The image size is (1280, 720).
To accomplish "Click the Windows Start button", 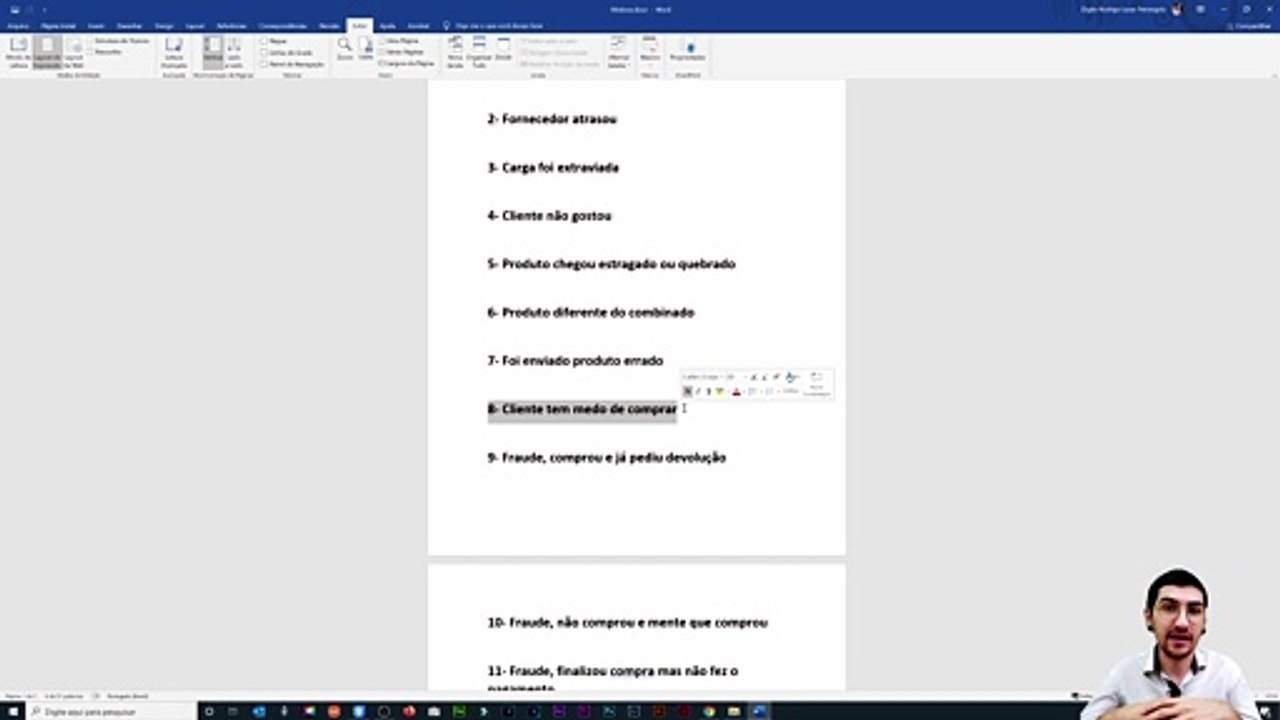I will [13, 711].
